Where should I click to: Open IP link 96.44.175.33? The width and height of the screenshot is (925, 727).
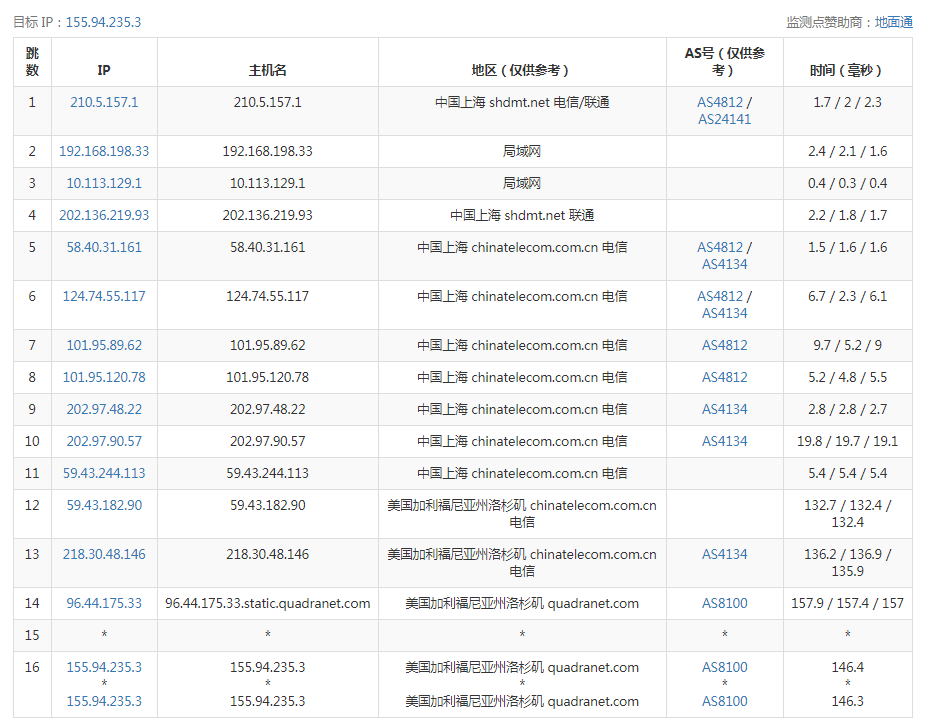click(x=104, y=602)
